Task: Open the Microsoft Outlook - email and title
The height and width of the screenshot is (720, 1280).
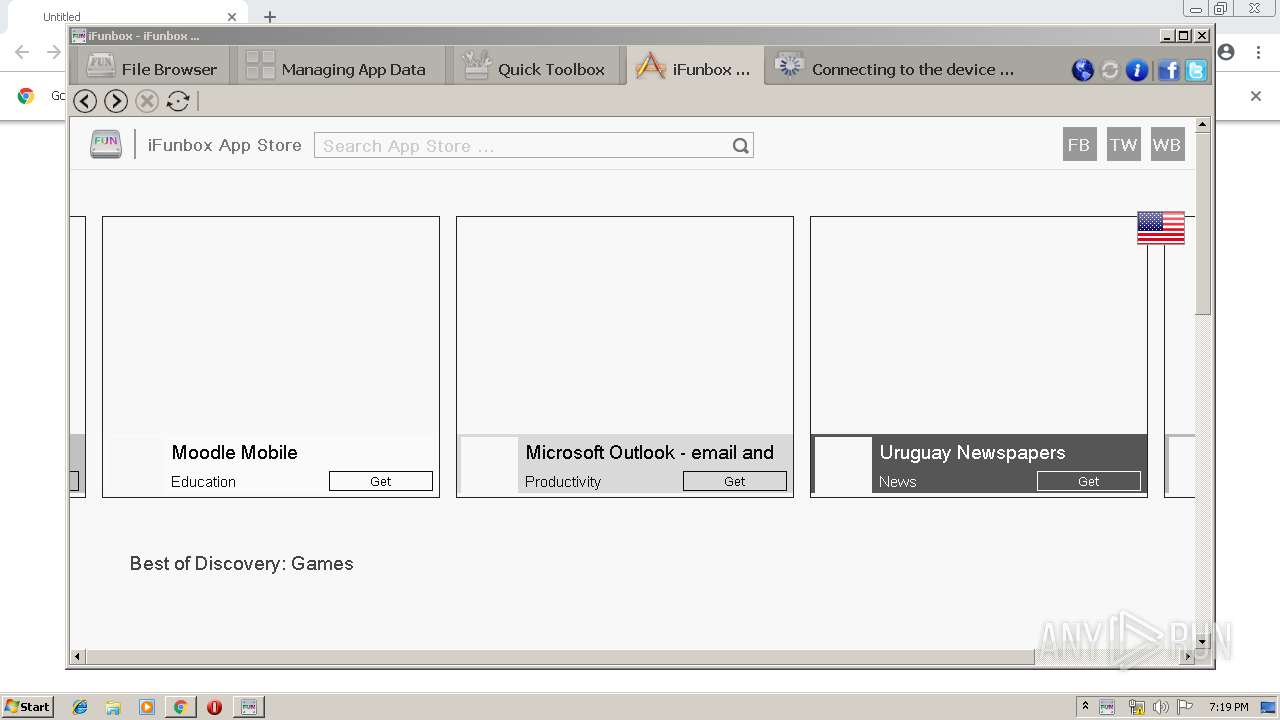Action: (650, 452)
